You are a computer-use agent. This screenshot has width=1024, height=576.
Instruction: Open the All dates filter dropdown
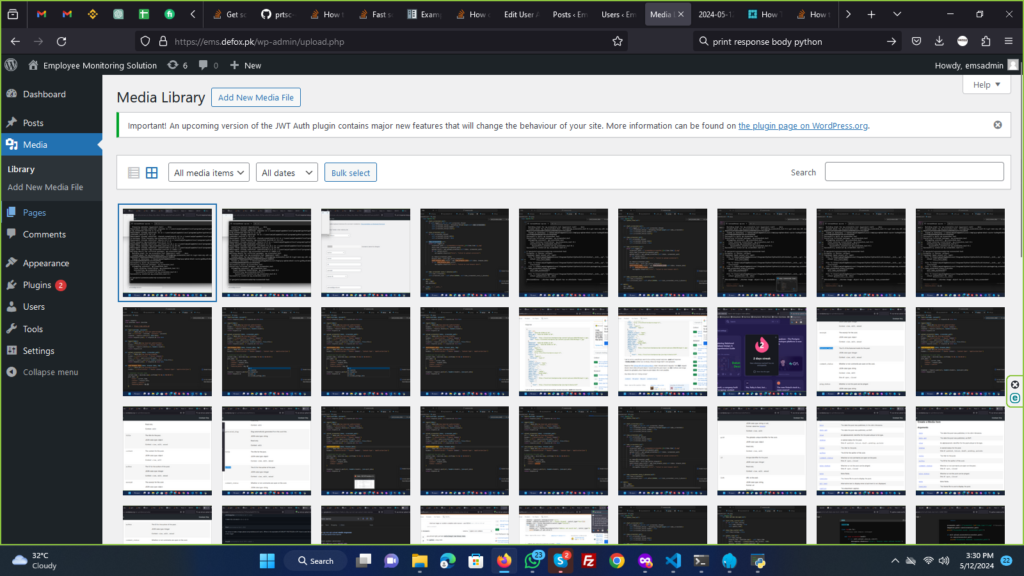coord(286,173)
